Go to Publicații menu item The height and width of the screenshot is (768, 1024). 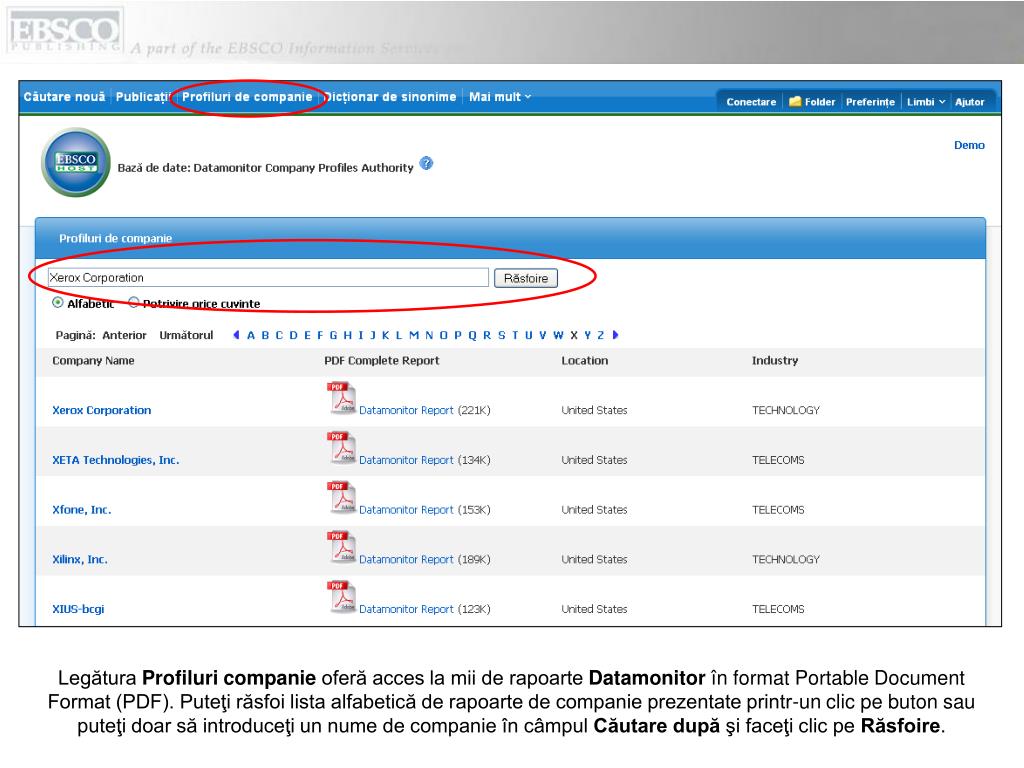coord(143,97)
